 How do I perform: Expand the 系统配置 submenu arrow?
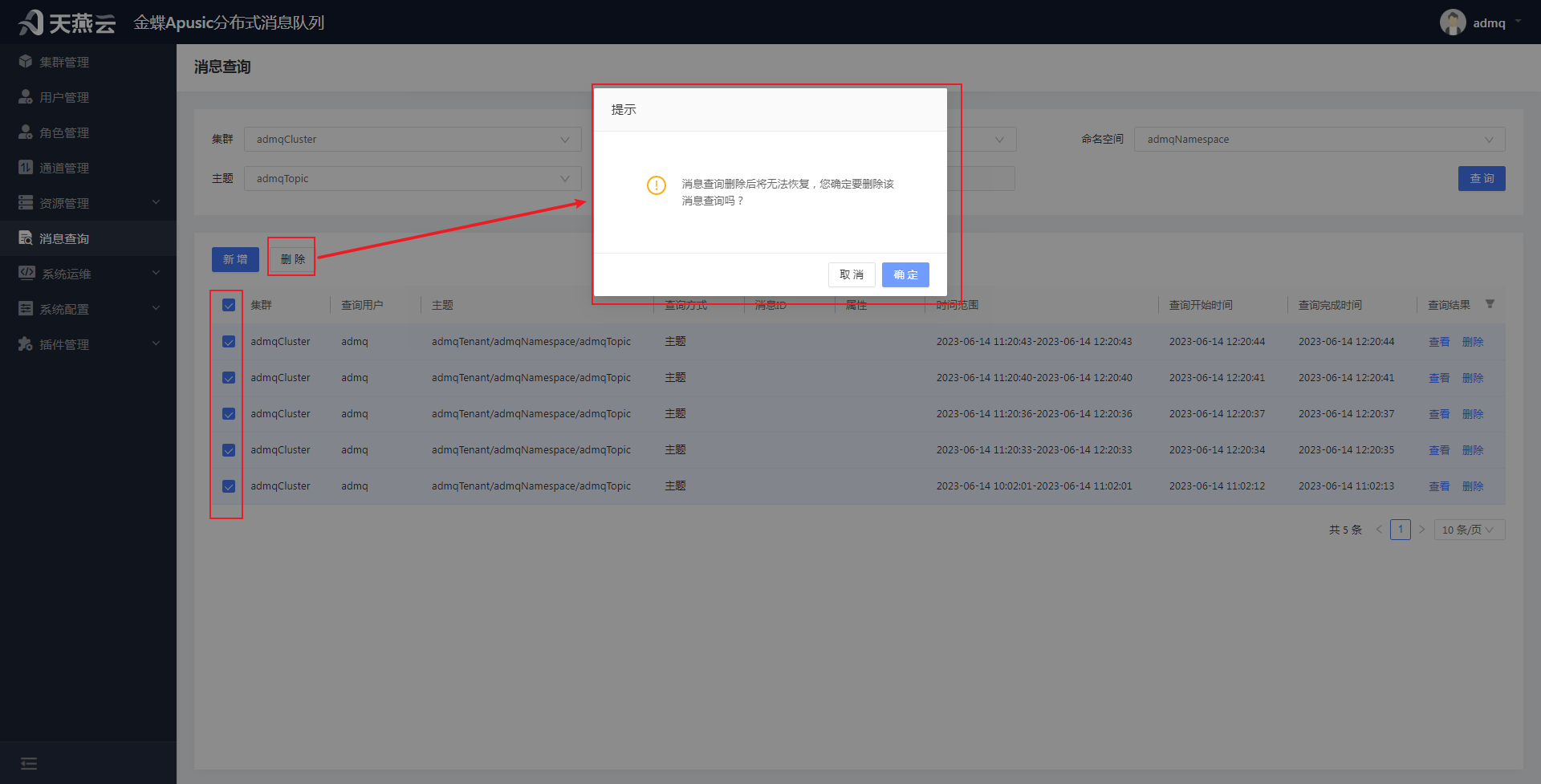pyautogui.click(x=157, y=308)
